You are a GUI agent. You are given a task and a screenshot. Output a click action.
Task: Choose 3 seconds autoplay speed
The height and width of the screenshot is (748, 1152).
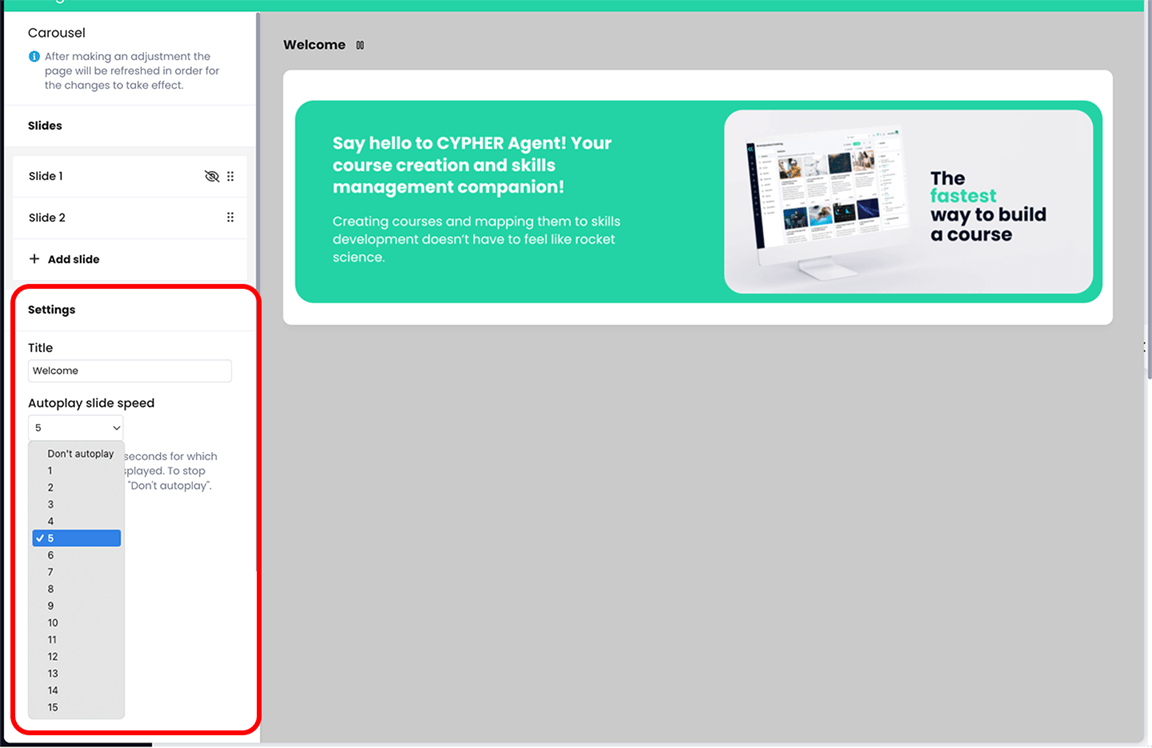point(76,504)
